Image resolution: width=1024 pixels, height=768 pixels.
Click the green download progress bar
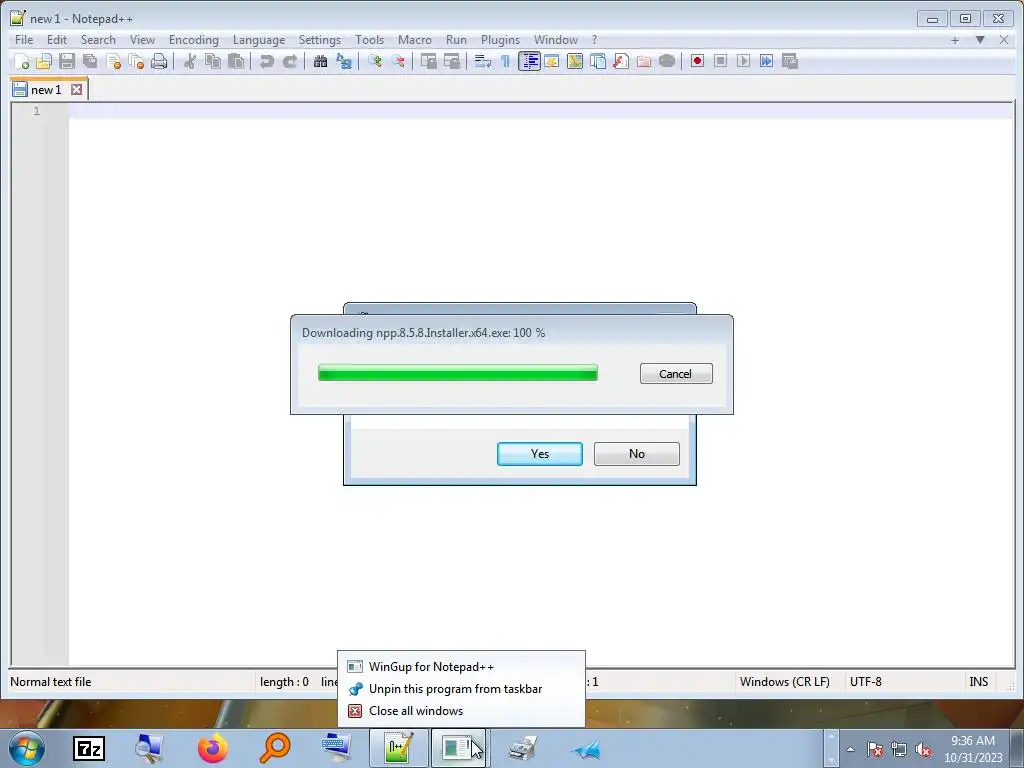pyautogui.click(x=458, y=373)
